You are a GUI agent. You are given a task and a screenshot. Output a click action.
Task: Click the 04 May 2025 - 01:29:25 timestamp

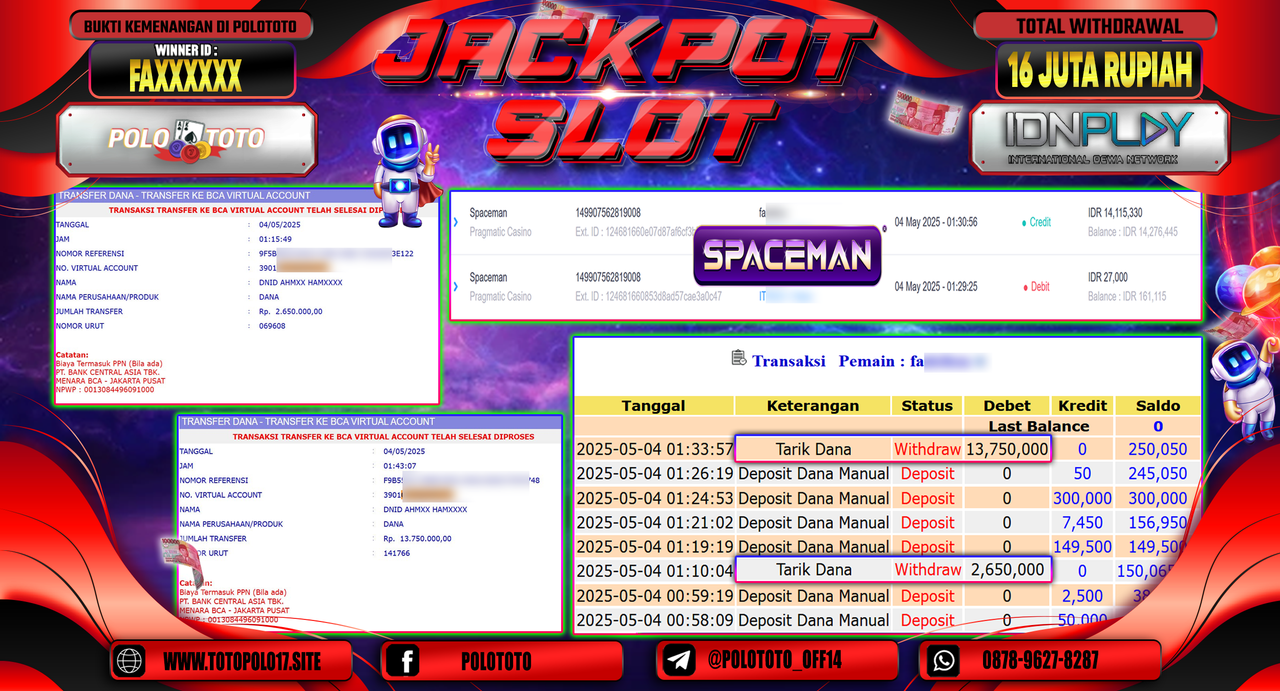[x=936, y=287]
